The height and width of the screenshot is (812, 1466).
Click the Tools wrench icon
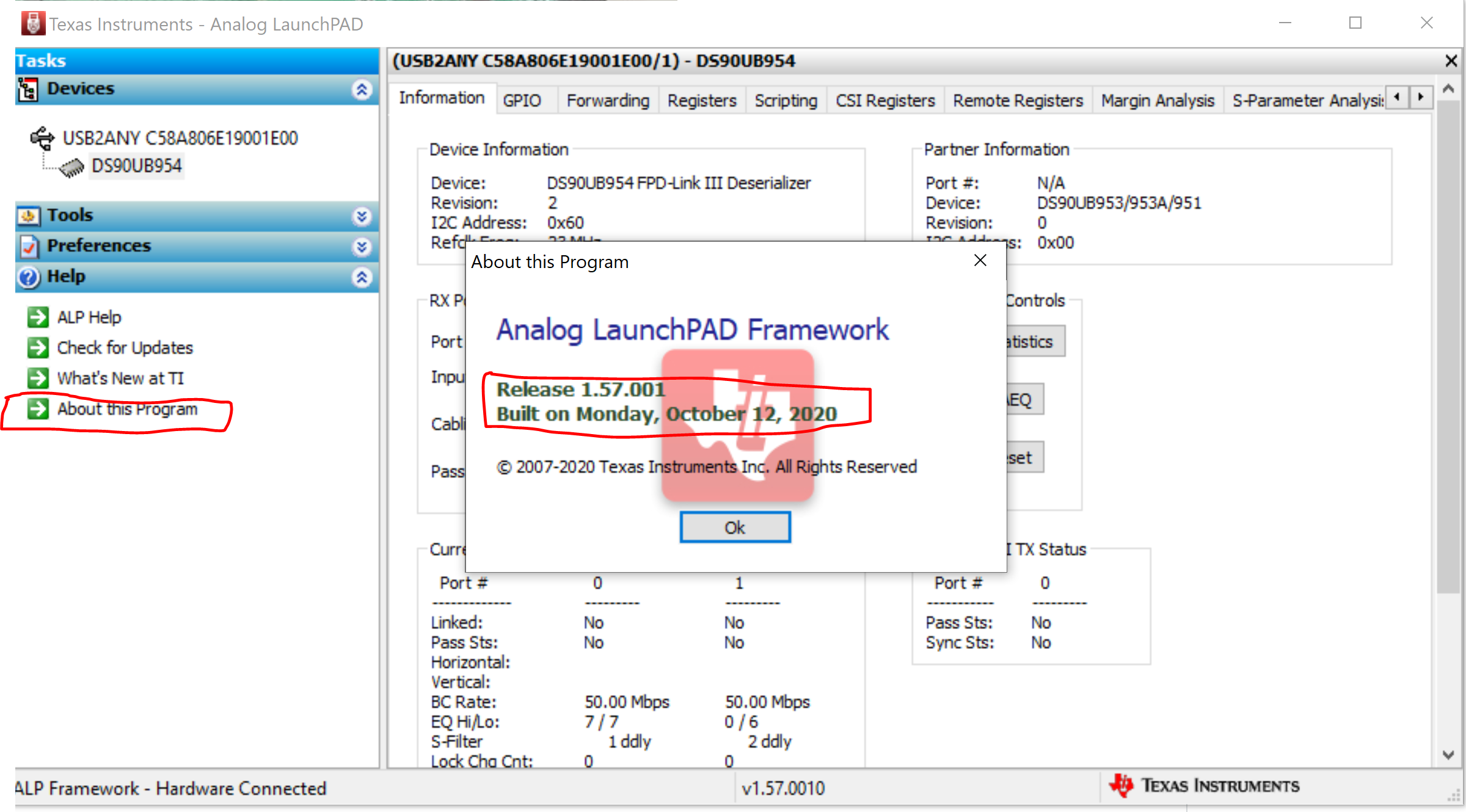(28, 216)
